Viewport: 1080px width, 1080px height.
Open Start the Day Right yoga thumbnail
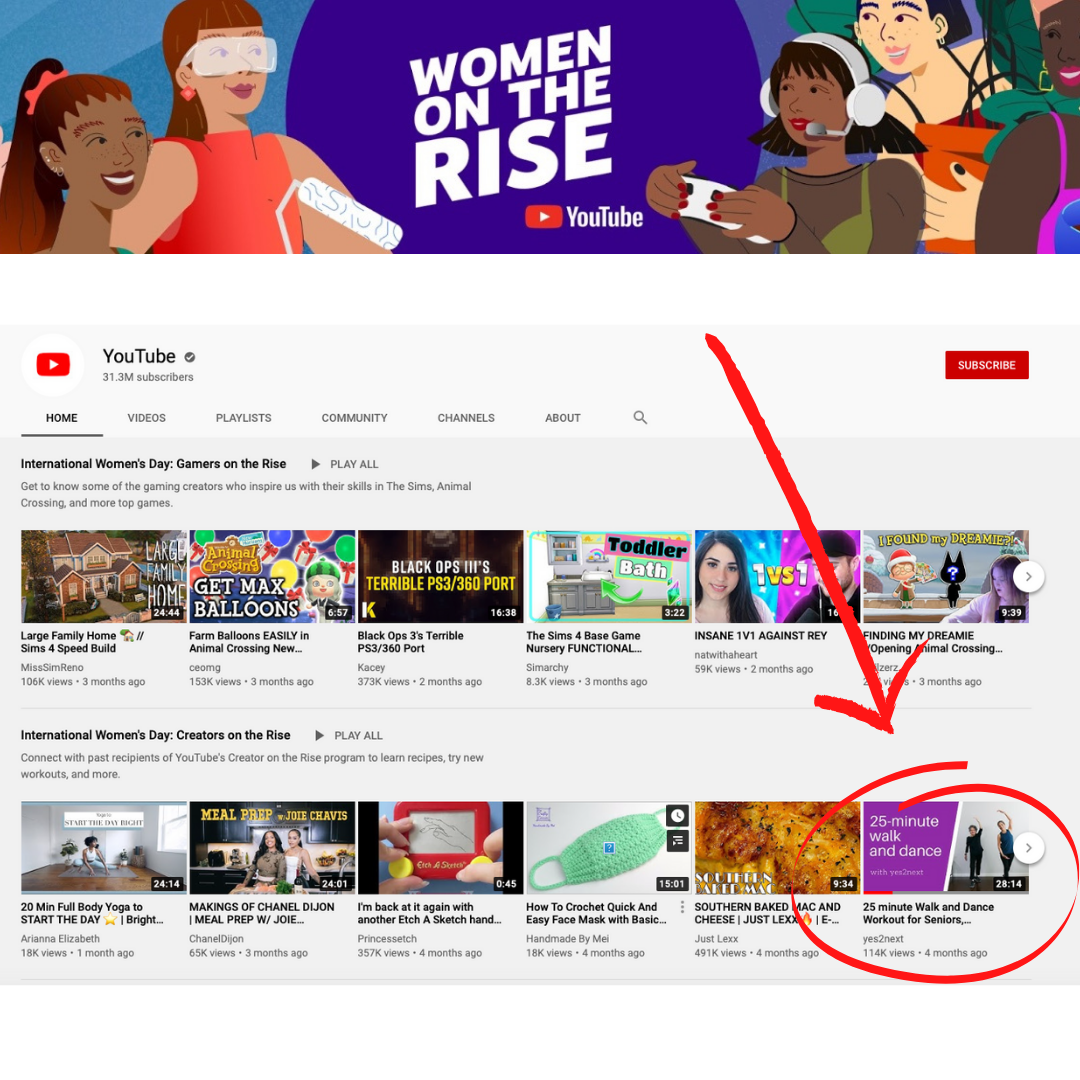pos(104,848)
